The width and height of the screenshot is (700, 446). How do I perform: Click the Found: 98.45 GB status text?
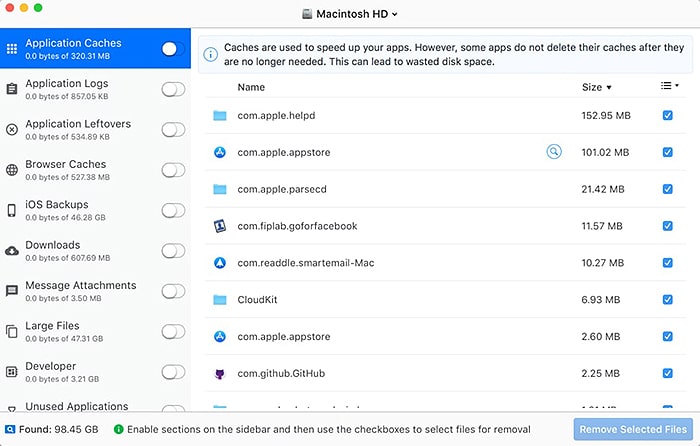pos(58,429)
